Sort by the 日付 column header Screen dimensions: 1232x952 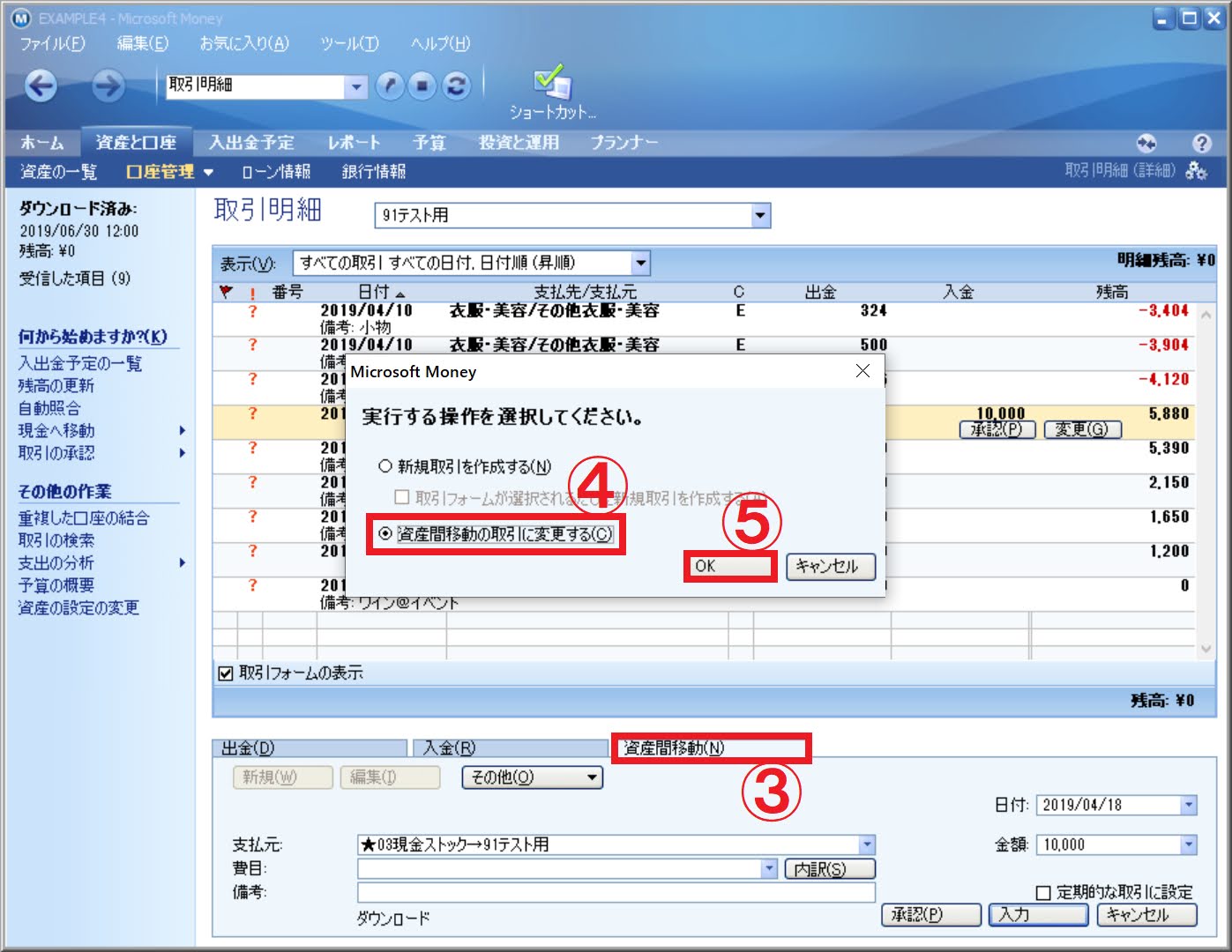tap(381, 292)
